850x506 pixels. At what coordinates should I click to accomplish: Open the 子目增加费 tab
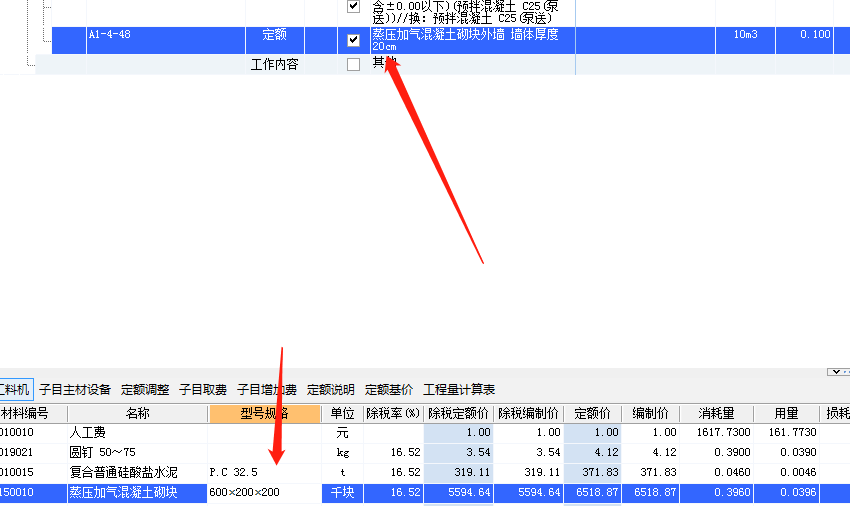267,389
